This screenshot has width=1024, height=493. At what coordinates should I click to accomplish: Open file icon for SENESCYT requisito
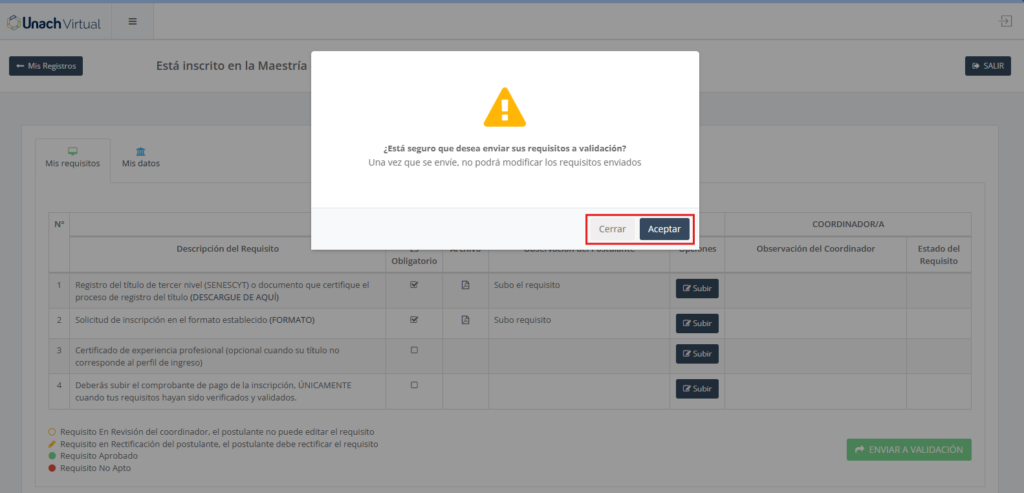pyautogui.click(x=465, y=285)
